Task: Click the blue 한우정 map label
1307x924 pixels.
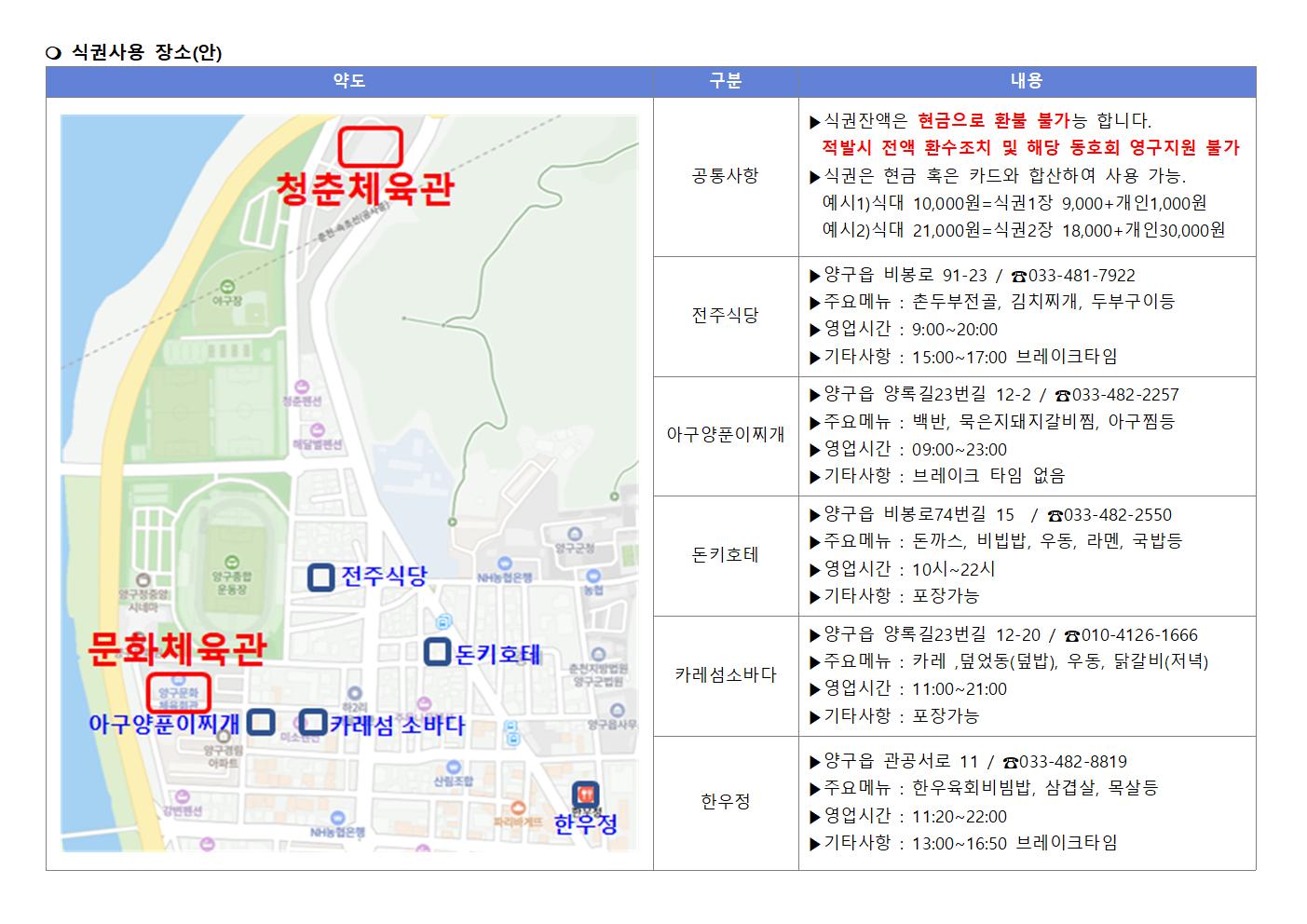Action: 585,824
